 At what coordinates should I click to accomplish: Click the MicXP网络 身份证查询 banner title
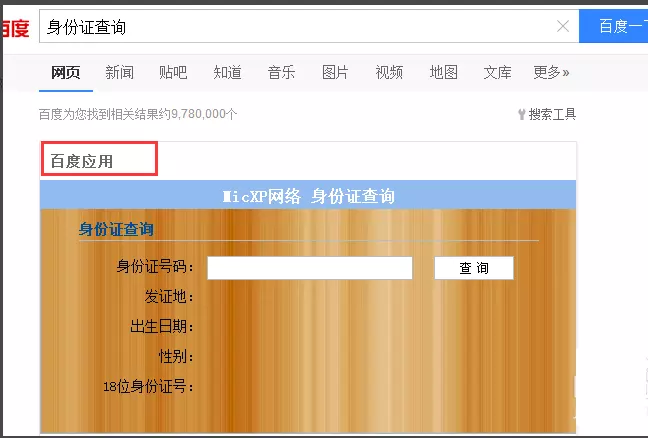308,196
